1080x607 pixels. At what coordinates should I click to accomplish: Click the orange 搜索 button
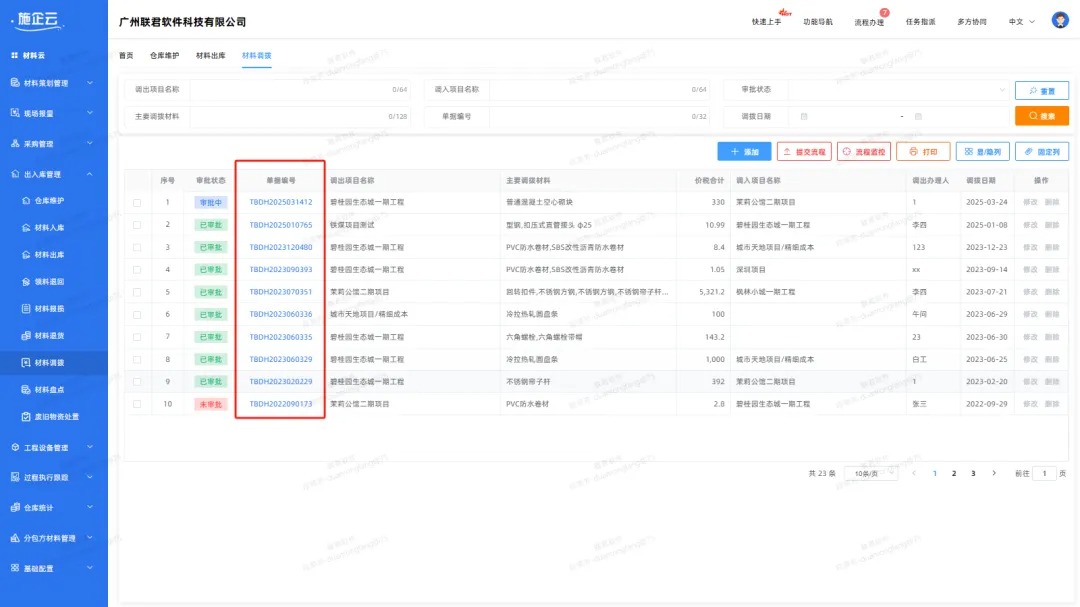click(x=1041, y=116)
